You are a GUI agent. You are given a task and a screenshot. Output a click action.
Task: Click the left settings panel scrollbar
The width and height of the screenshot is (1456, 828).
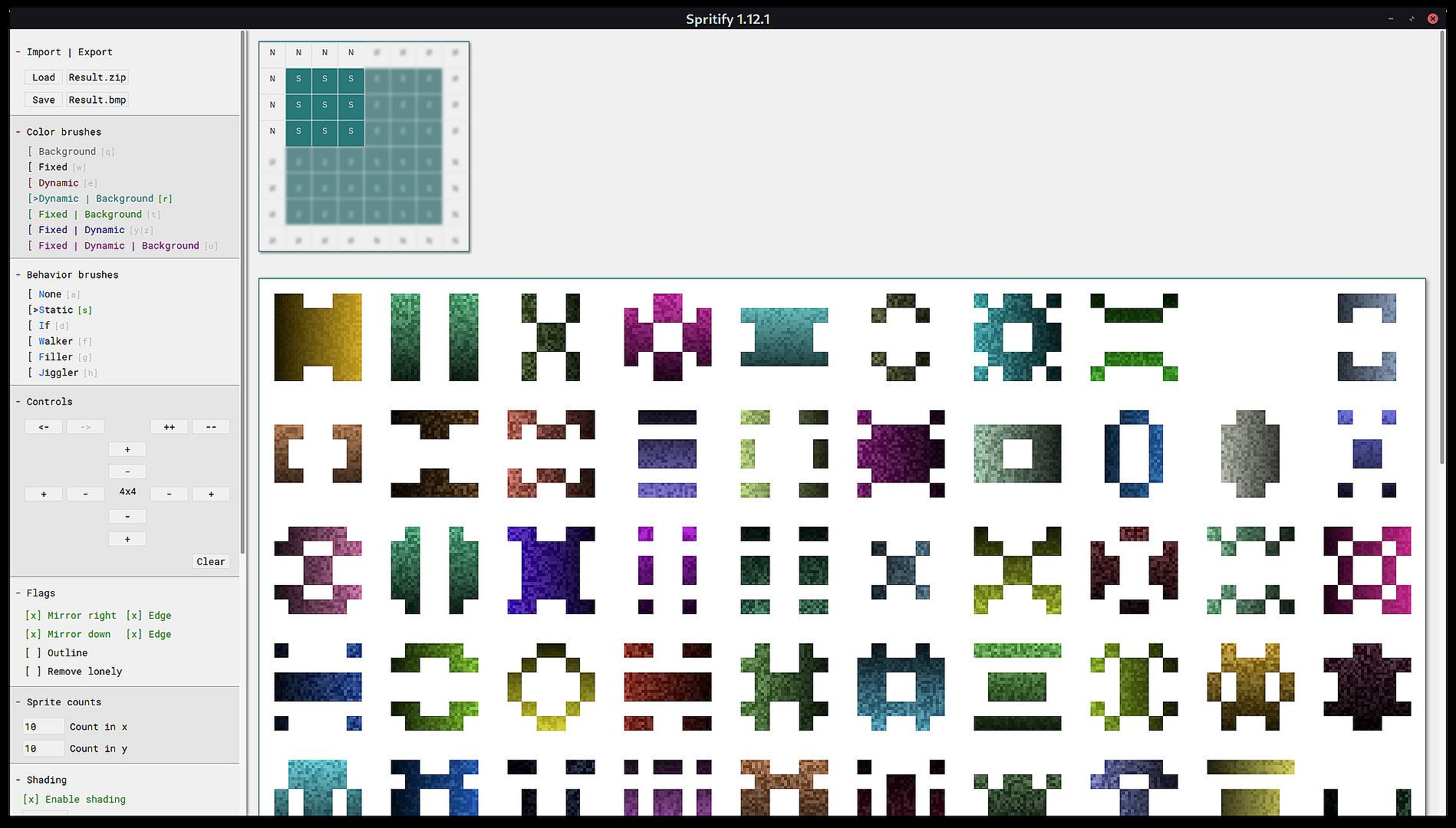tap(243, 291)
